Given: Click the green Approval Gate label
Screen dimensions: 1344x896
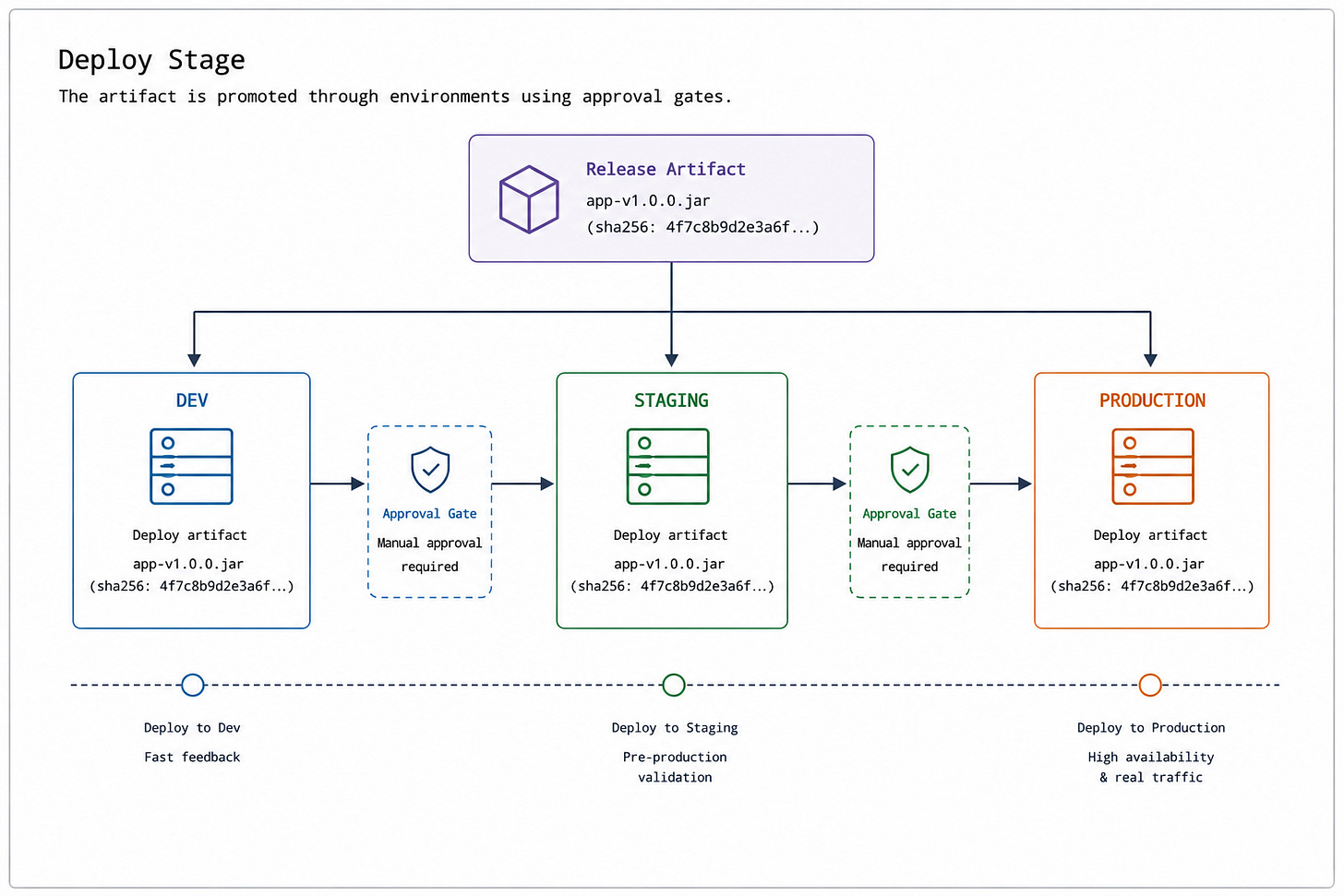Looking at the screenshot, I should pyautogui.click(x=909, y=514).
